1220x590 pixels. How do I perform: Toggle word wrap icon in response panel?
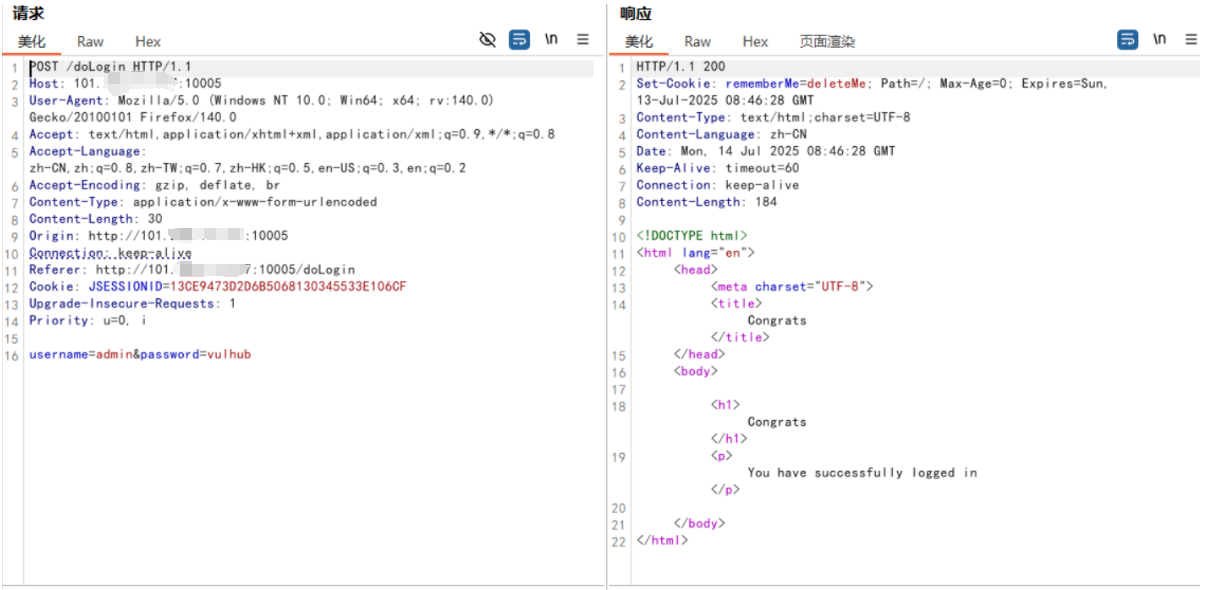[x=1127, y=40]
